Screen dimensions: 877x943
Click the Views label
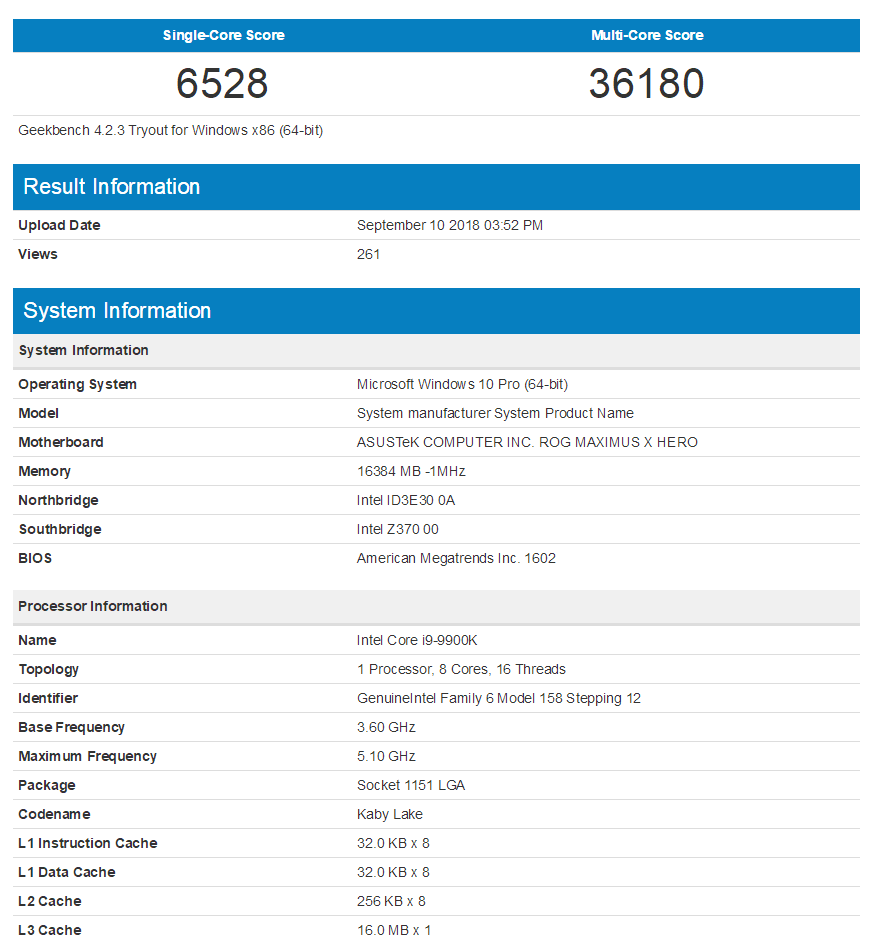tap(37, 254)
